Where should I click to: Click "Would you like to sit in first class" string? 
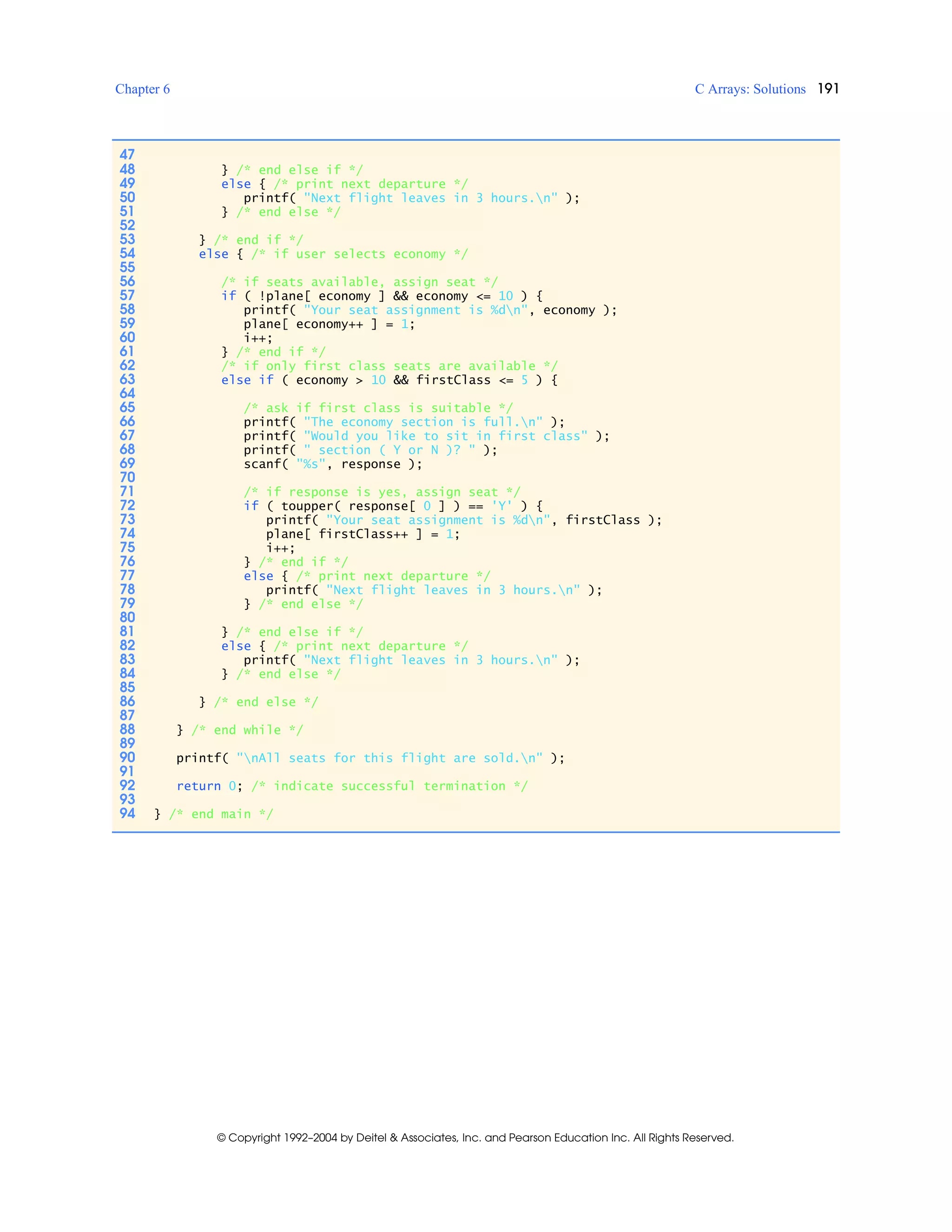(x=445, y=436)
